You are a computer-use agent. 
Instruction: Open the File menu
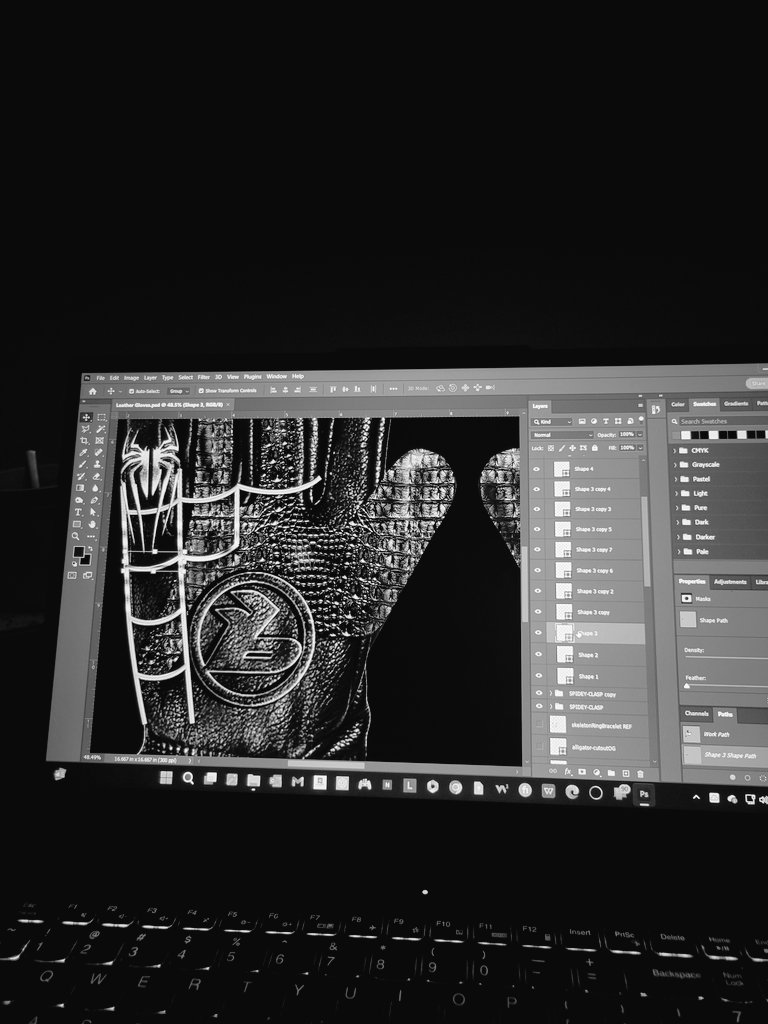pyautogui.click(x=101, y=377)
